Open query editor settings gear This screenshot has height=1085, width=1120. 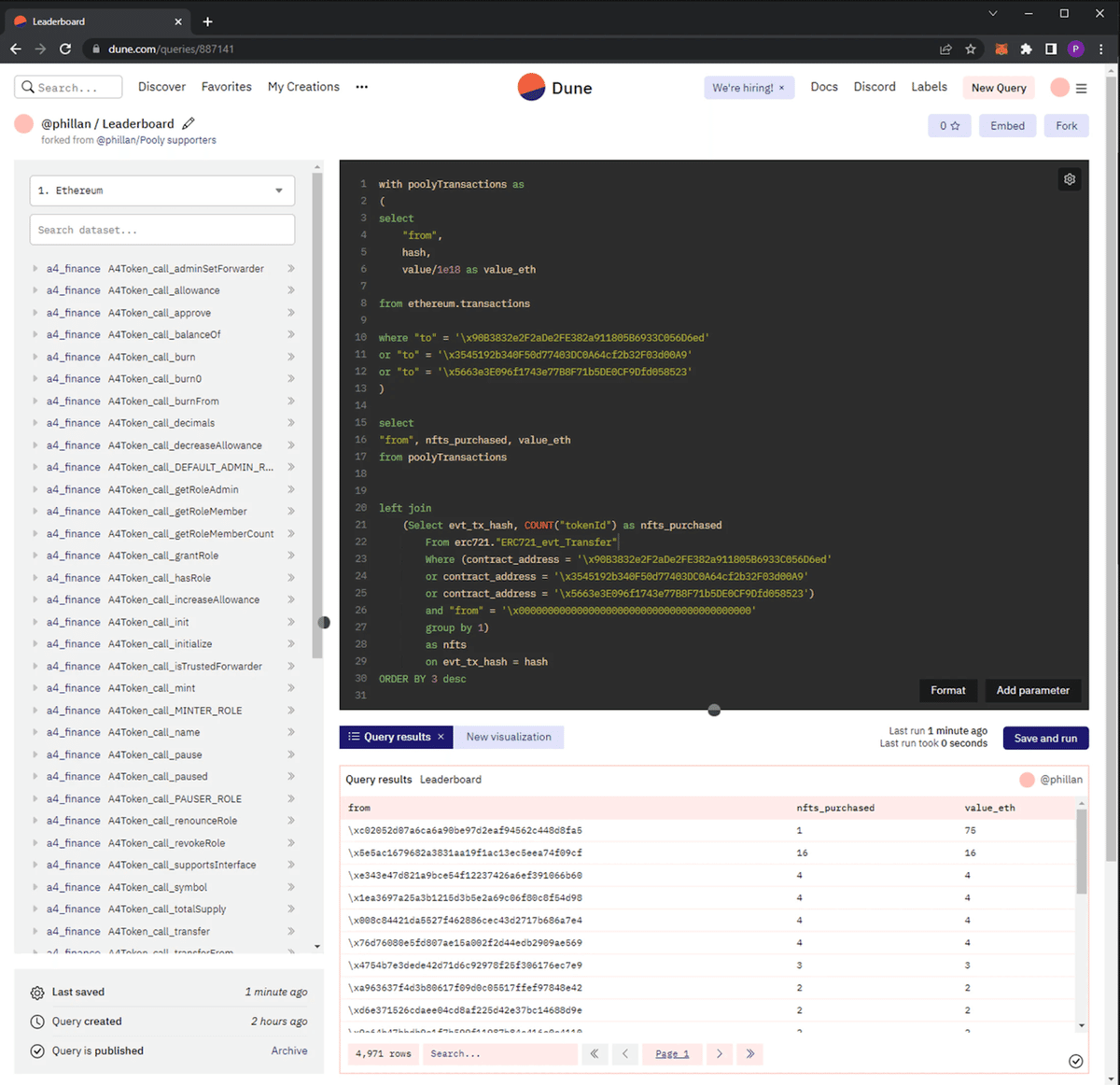click(1070, 179)
